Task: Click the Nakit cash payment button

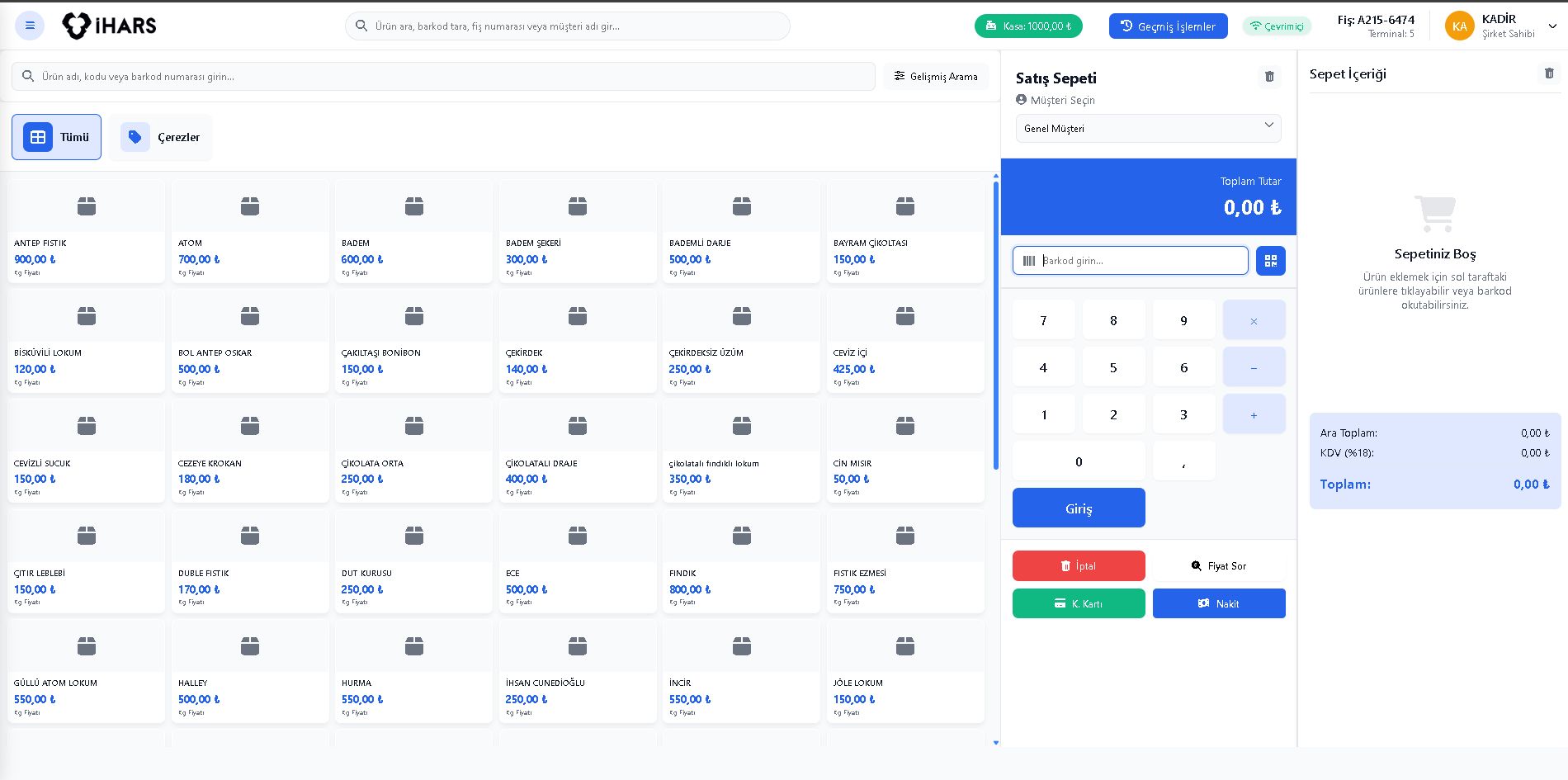Action: pyautogui.click(x=1218, y=603)
